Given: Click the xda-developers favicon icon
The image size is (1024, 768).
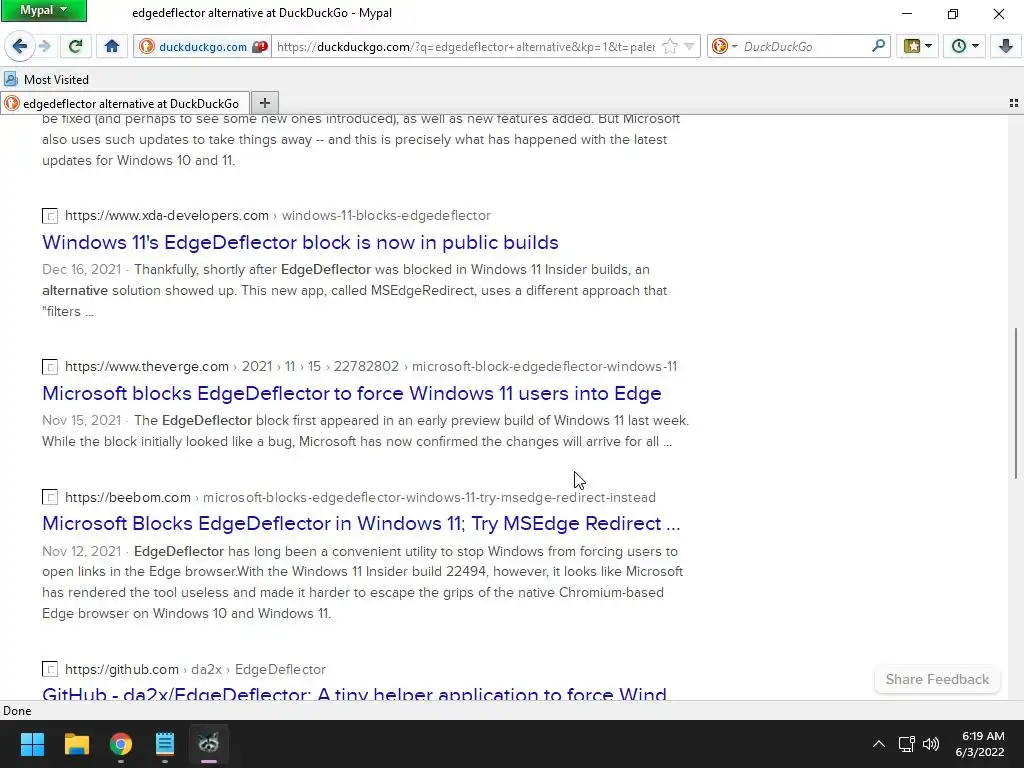Looking at the screenshot, I should [x=50, y=216].
